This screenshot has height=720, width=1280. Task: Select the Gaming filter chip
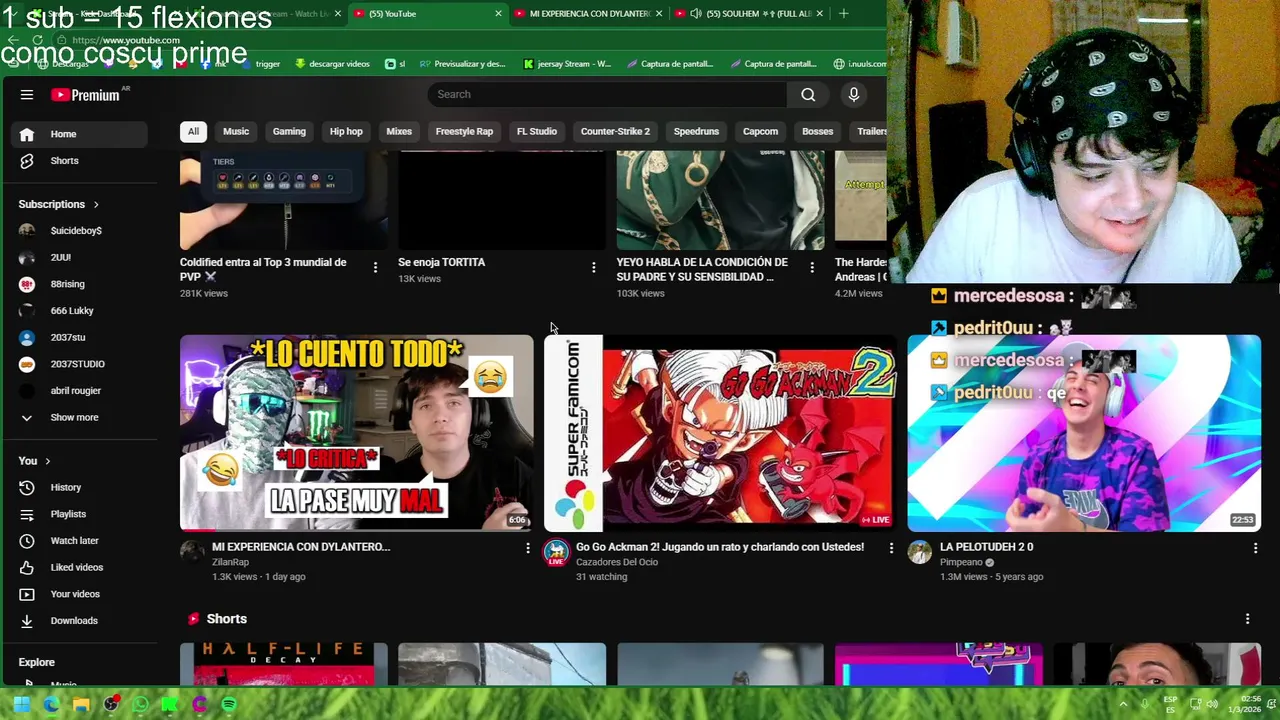pyautogui.click(x=289, y=131)
